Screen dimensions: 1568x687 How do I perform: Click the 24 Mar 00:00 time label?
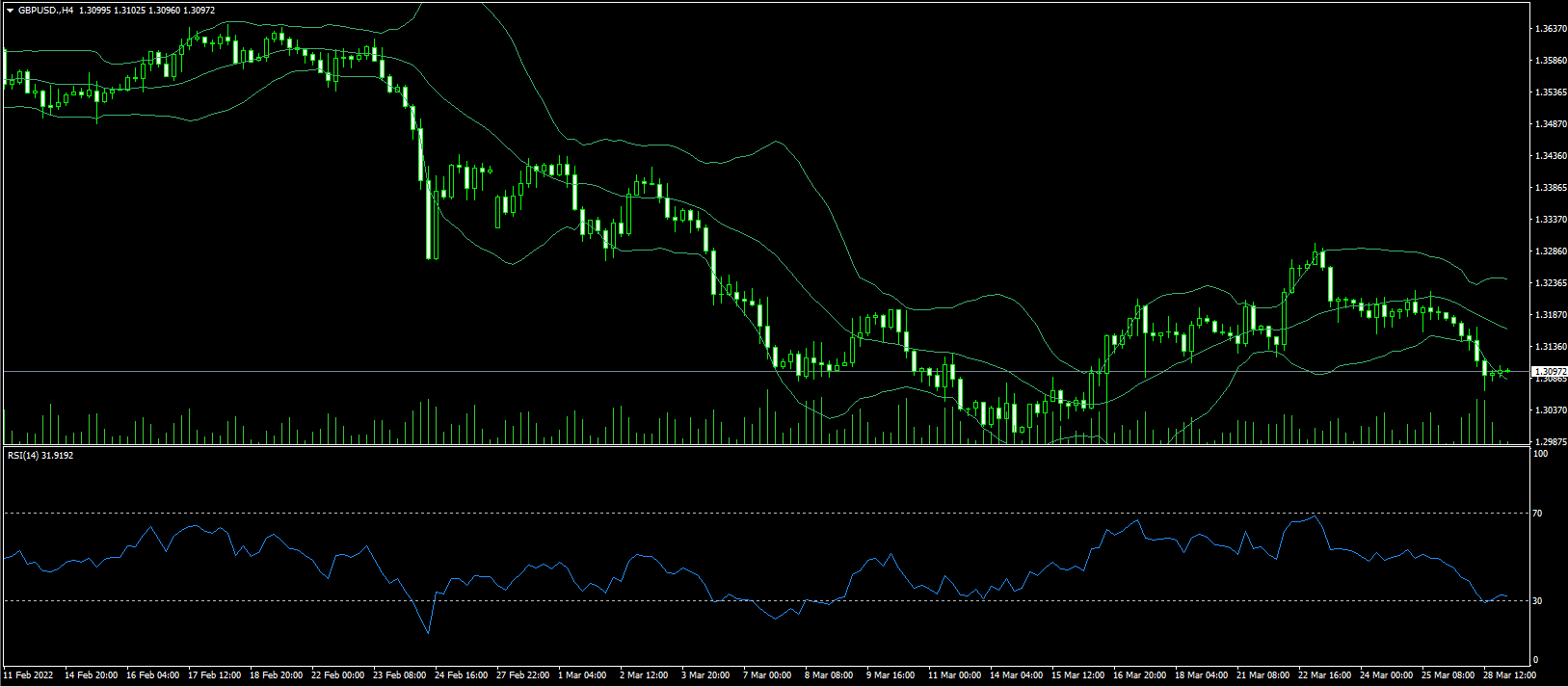point(1387,675)
